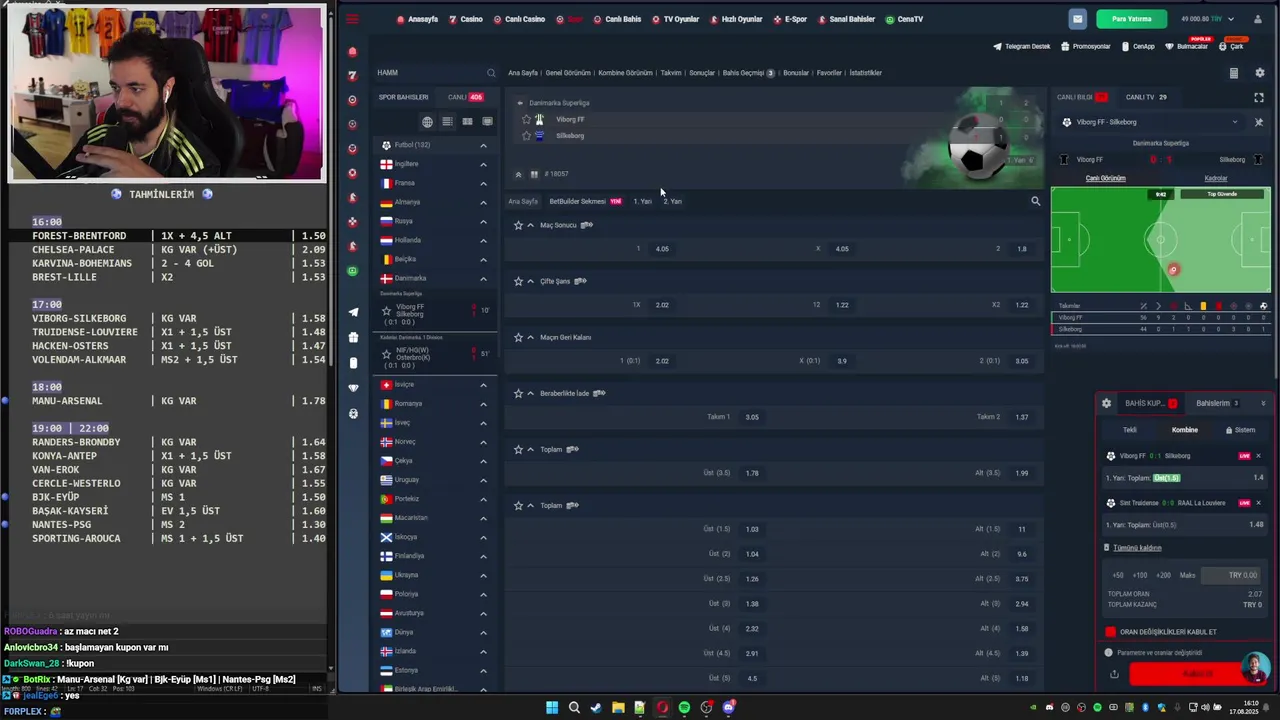Select the globe view icon

coord(427,122)
